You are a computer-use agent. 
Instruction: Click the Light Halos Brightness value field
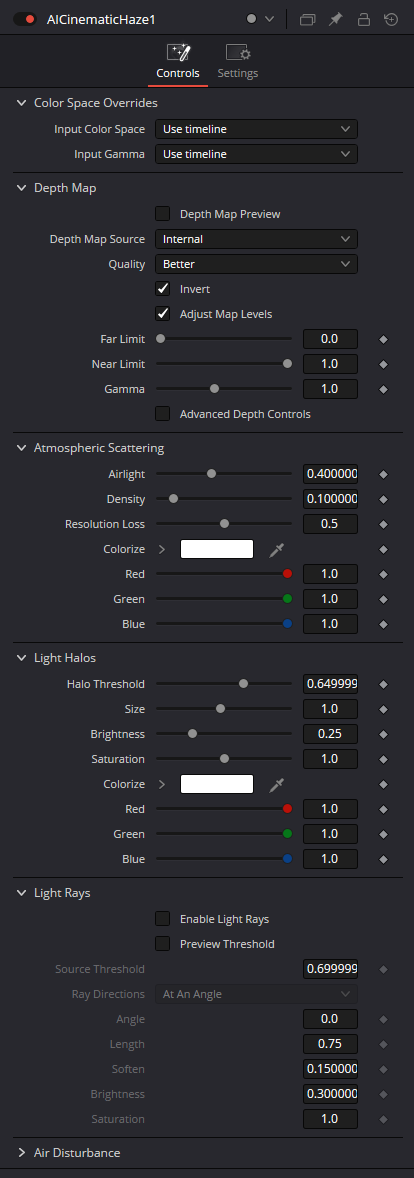pos(330,734)
